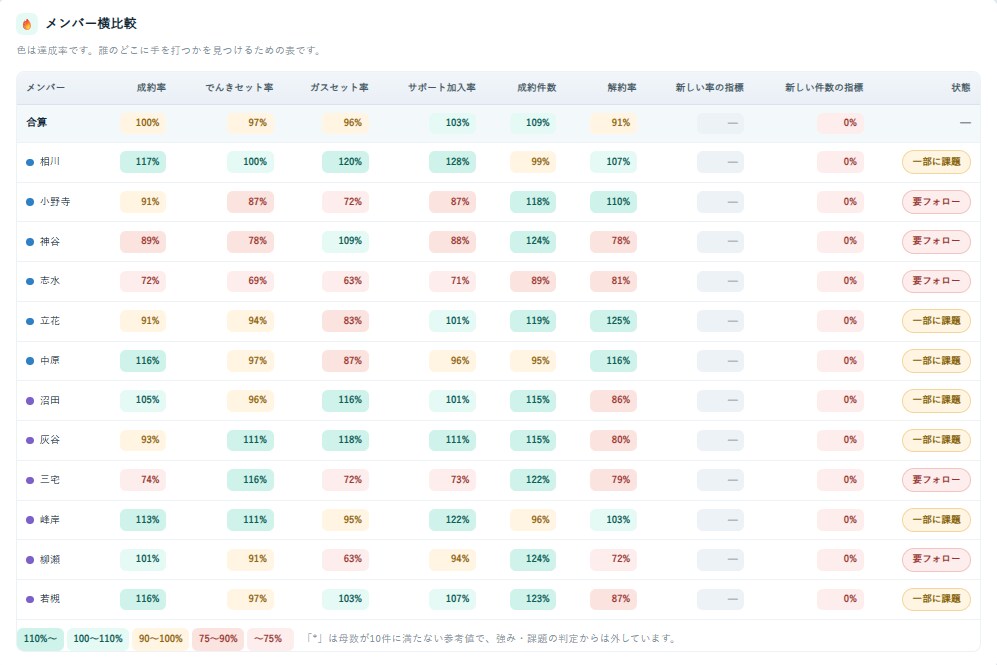The width and height of the screenshot is (997, 665).
Task: Click the blue dot next to 相川
Action: 30,162
